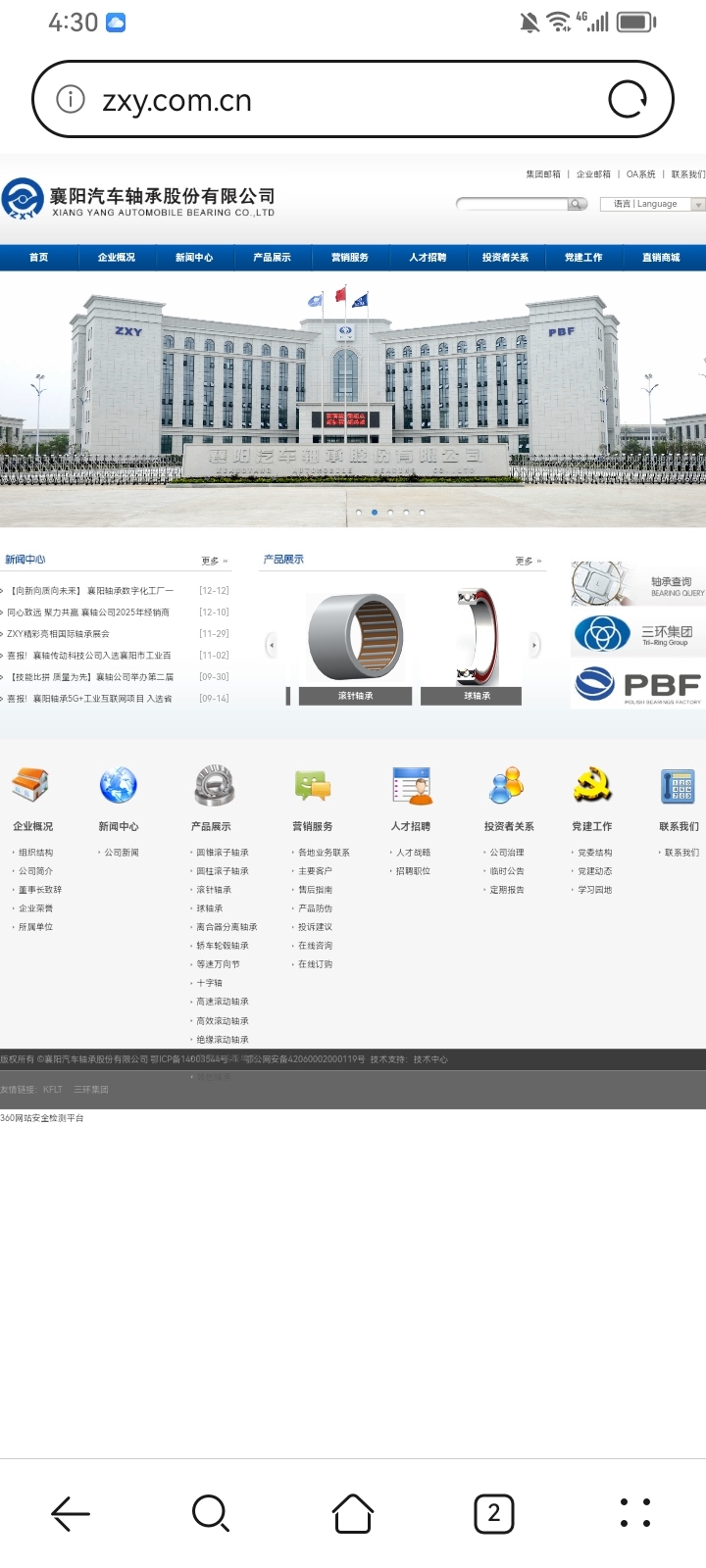Open 技术中心 link in the footer

[x=430, y=1059]
